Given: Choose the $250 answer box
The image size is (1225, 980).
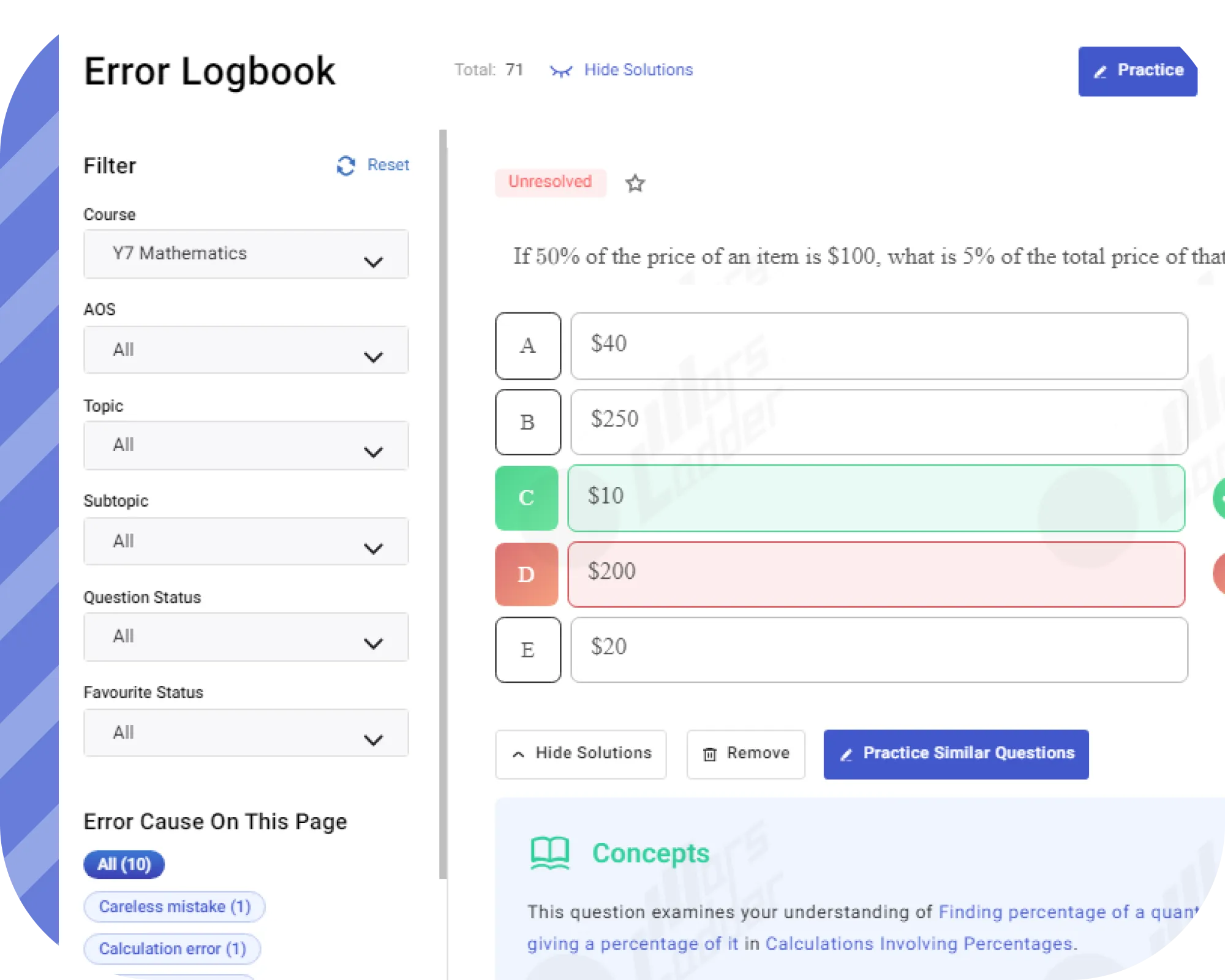Looking at the screenshot, I should [x=879, y=422].
